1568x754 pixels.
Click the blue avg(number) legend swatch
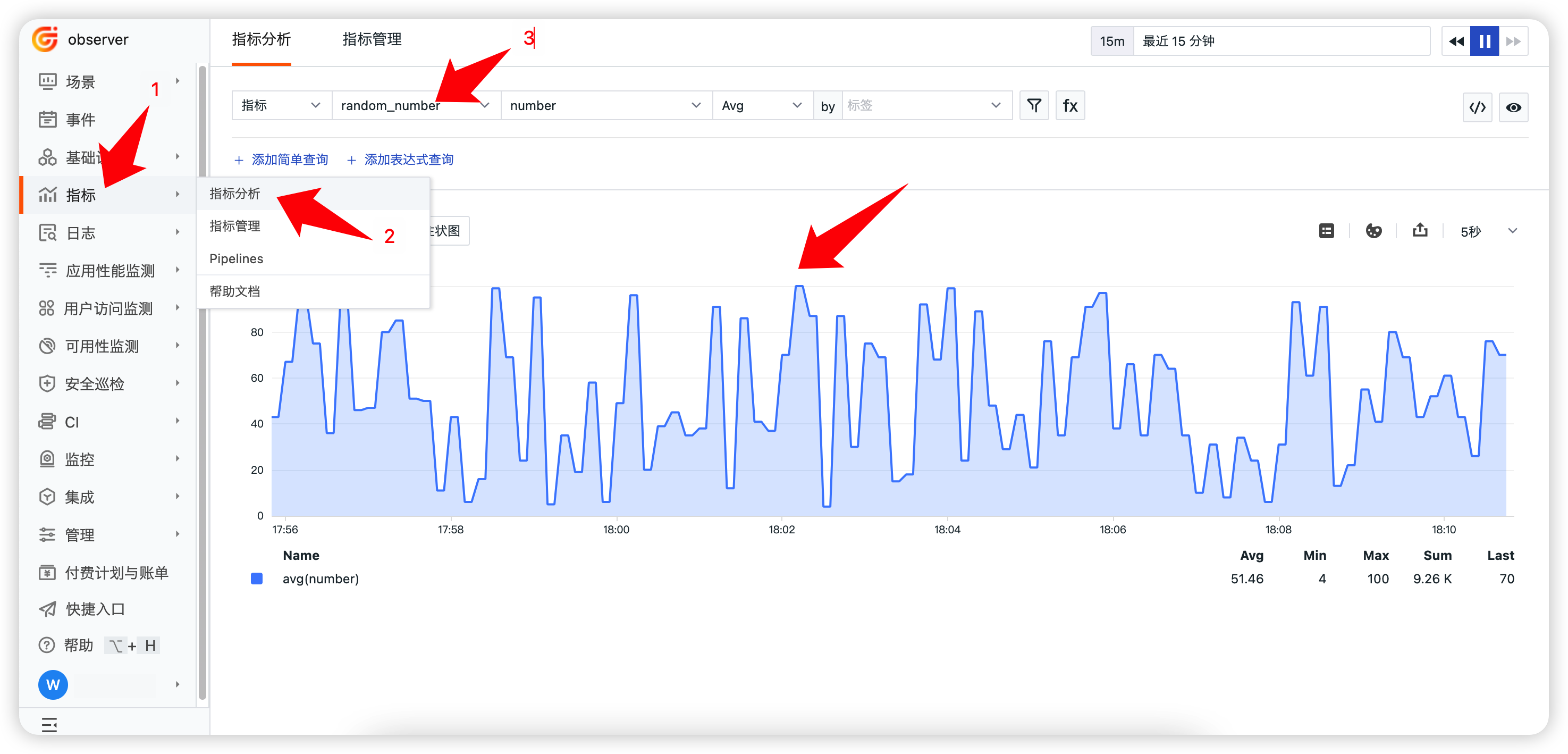(257, 579)
